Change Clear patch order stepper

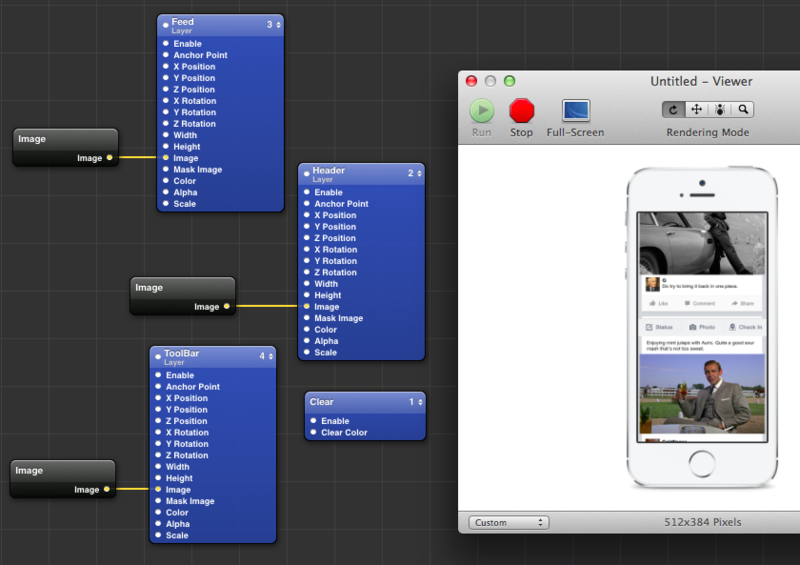pos(420,402)
